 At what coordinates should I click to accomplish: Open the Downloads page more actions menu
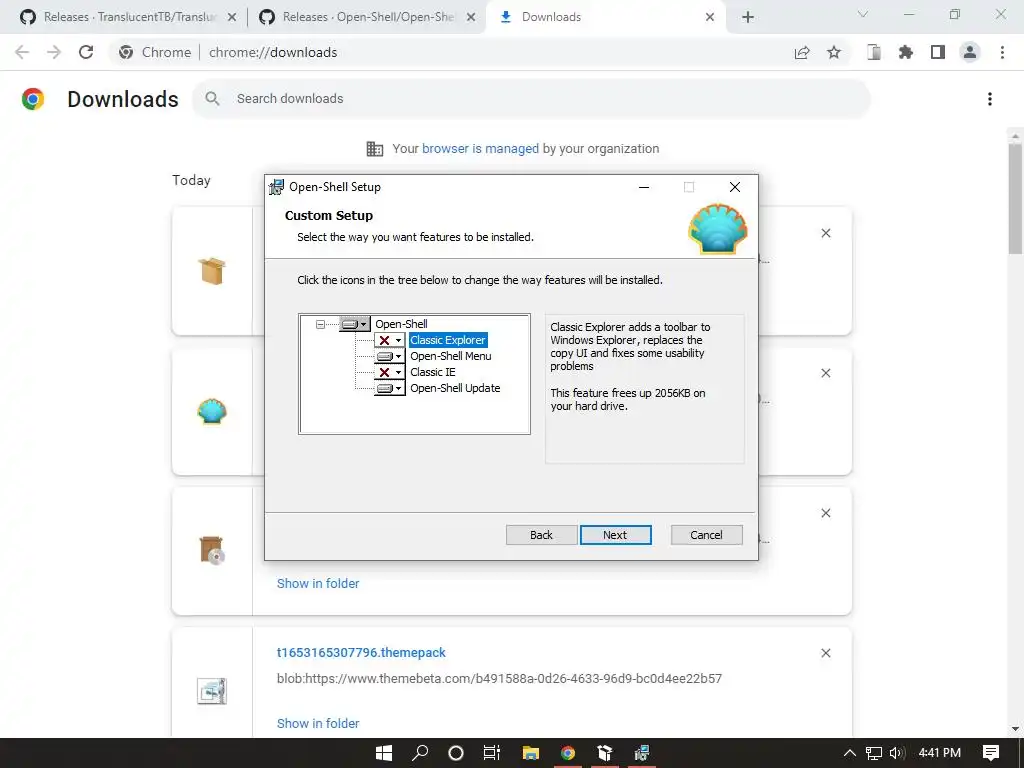coord(990,99)
